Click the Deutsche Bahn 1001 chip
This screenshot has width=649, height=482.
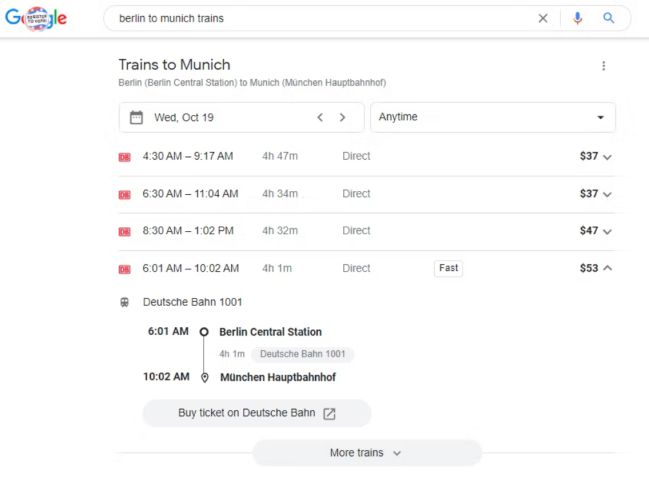(302, 354)
